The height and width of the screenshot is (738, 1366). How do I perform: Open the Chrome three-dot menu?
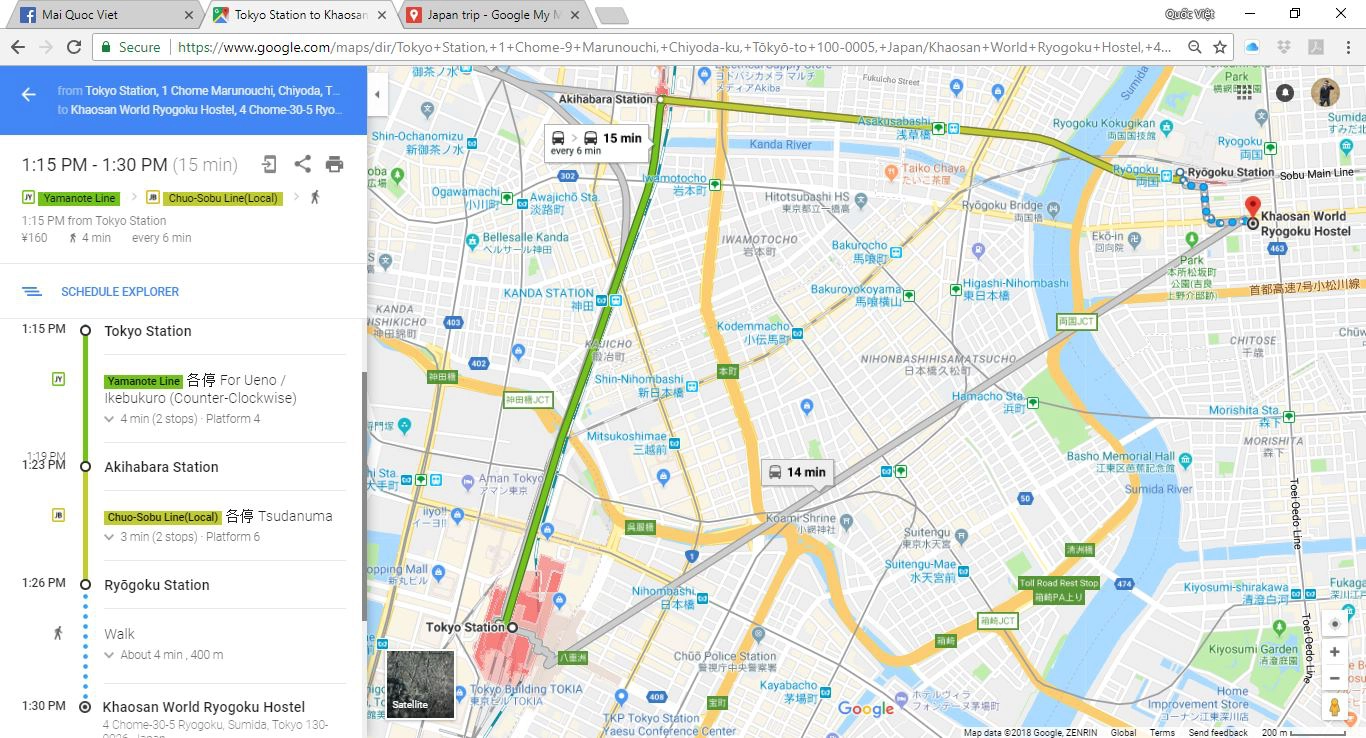click(x=1346, y=47)
